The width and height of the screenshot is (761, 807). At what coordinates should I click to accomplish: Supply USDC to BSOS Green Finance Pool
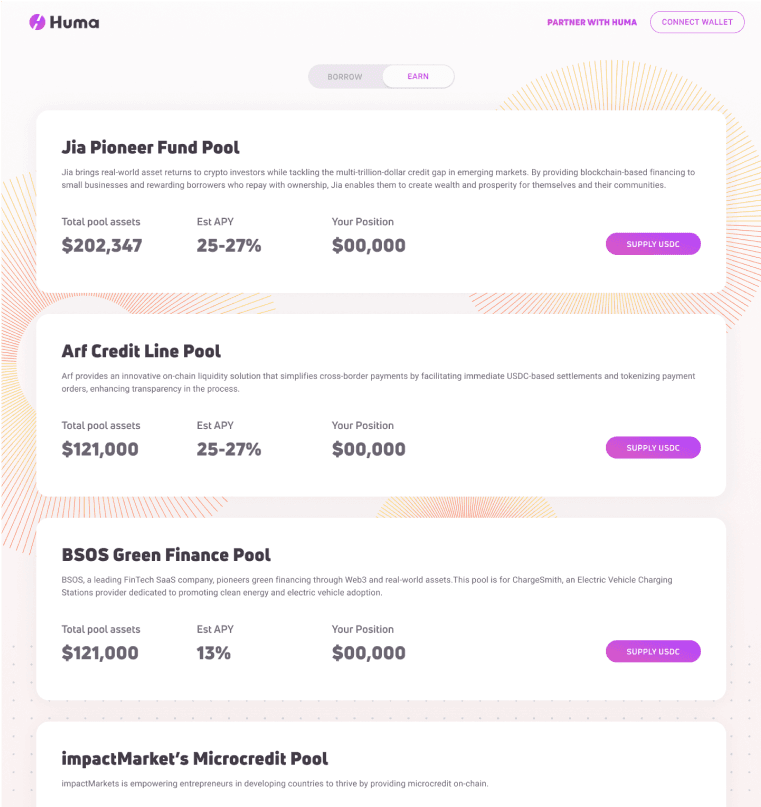653,652
